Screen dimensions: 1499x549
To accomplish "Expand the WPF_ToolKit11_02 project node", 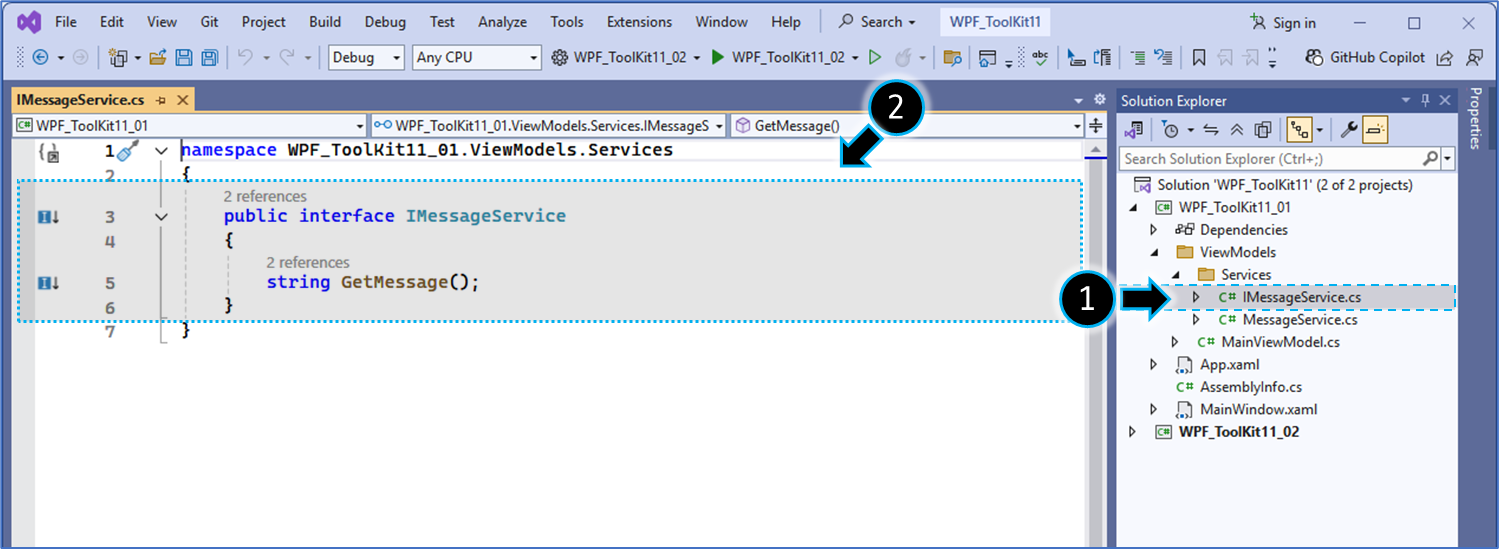I will [1132, 432].
